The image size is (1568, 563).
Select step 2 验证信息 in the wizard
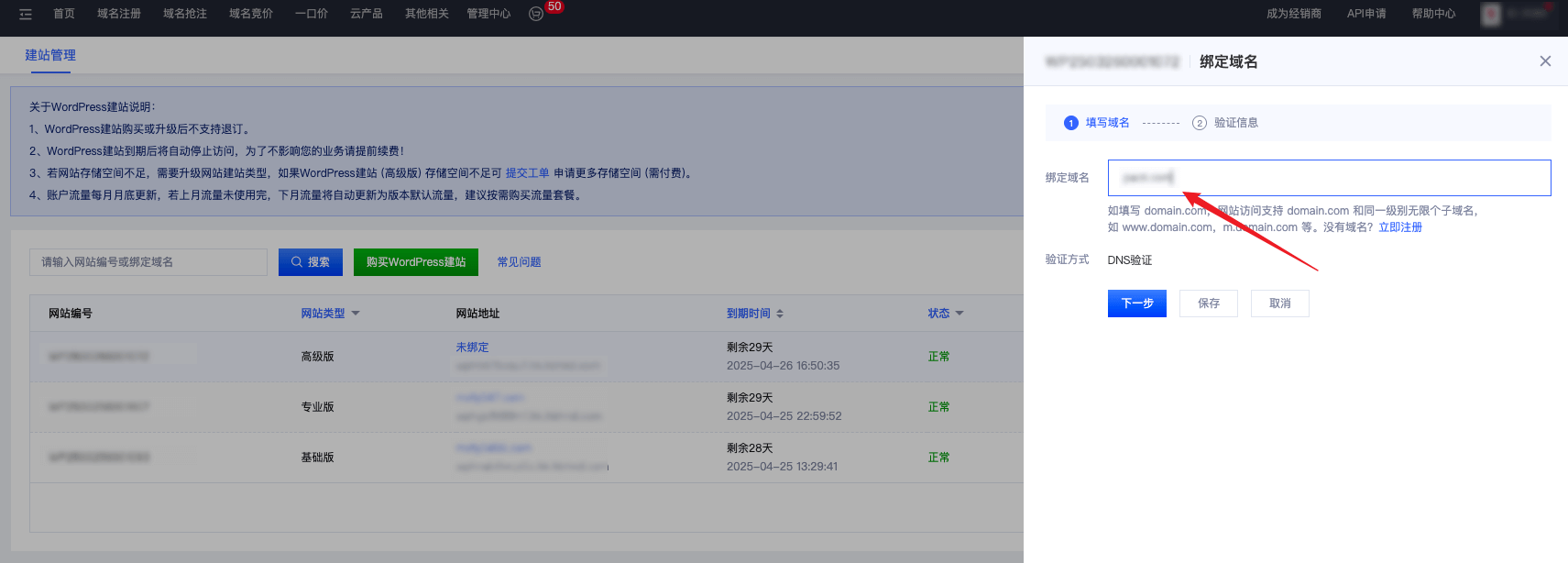click(x=1225, y=123)
